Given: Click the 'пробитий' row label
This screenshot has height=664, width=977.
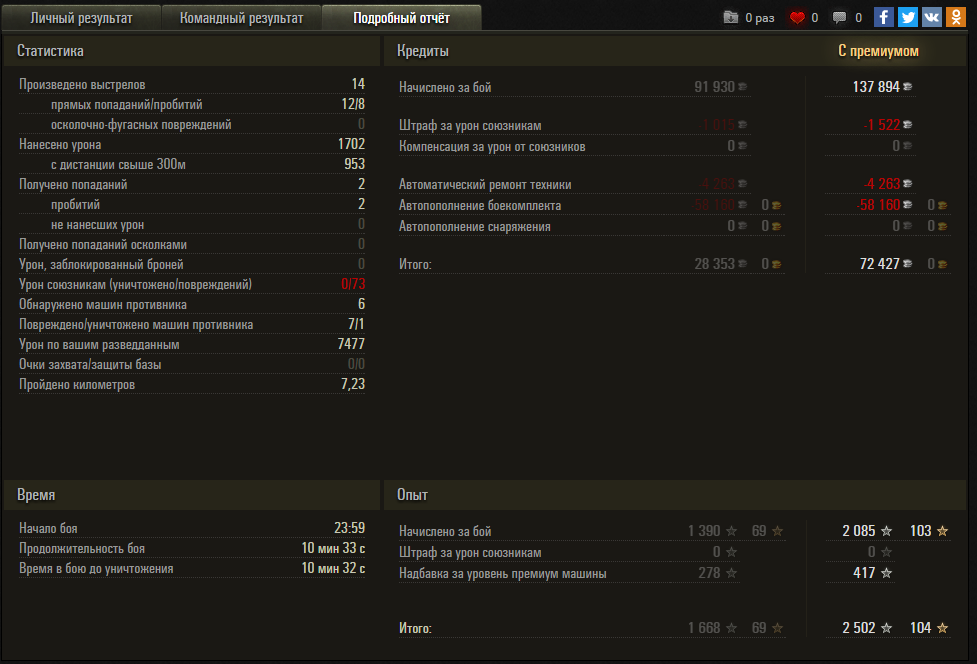Looking at the screenshot, I should coord(75,204).
